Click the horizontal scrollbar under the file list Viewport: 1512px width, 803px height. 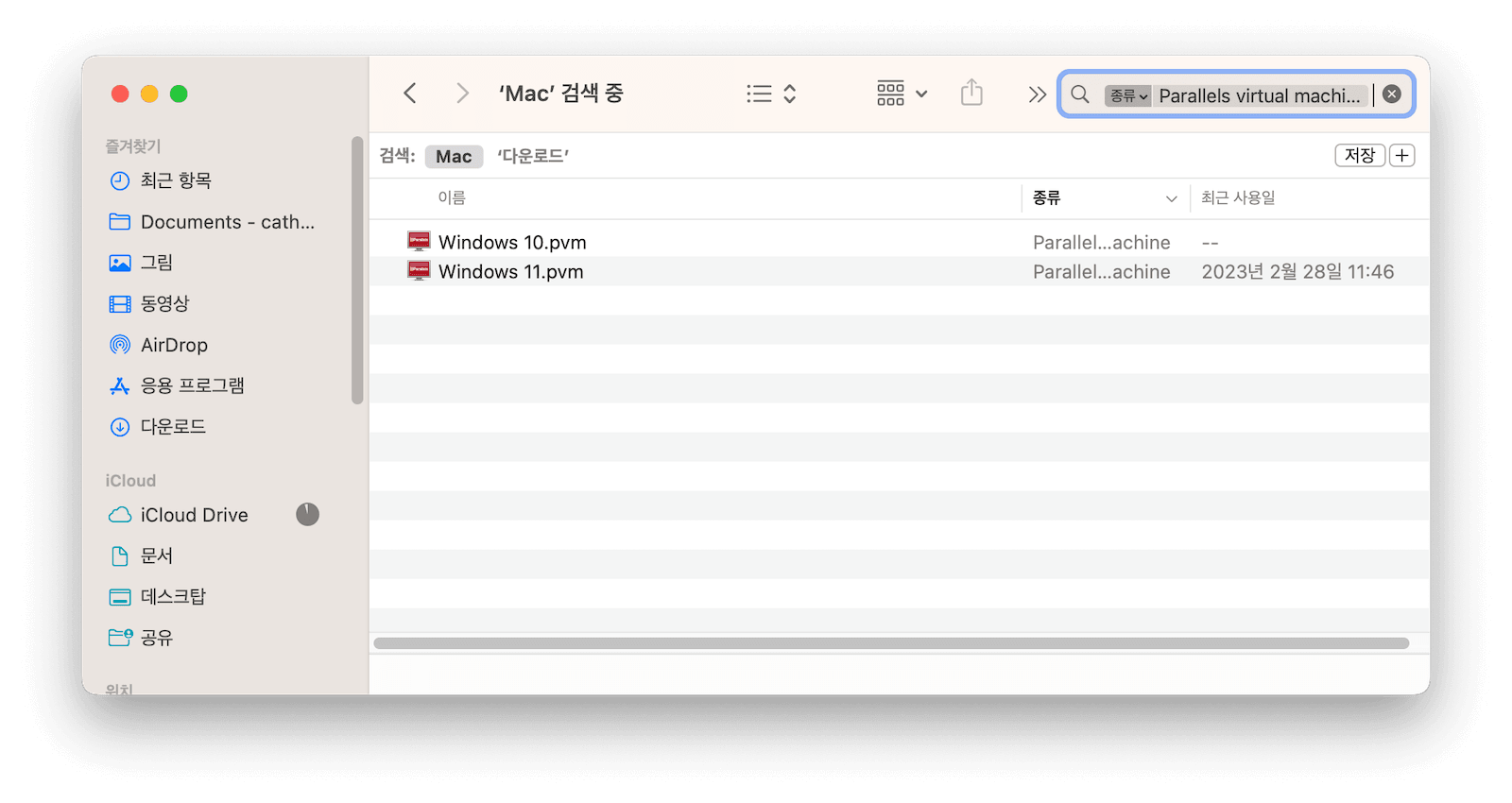[x=891, y=643]
